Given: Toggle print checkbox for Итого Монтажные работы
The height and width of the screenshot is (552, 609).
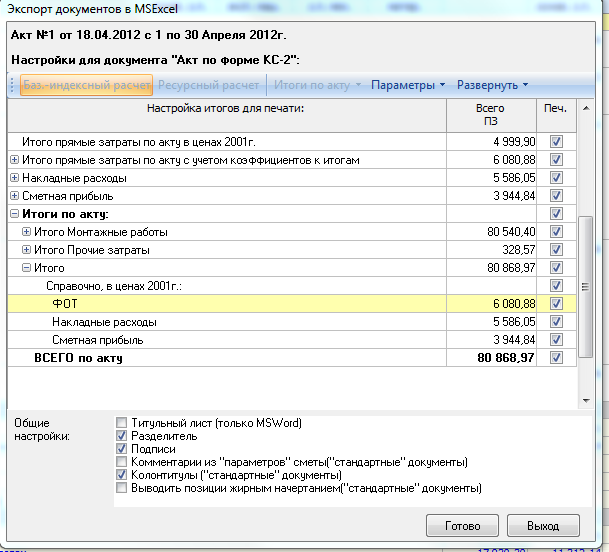Looking at the screenshot, I should [x=556, y=232].
